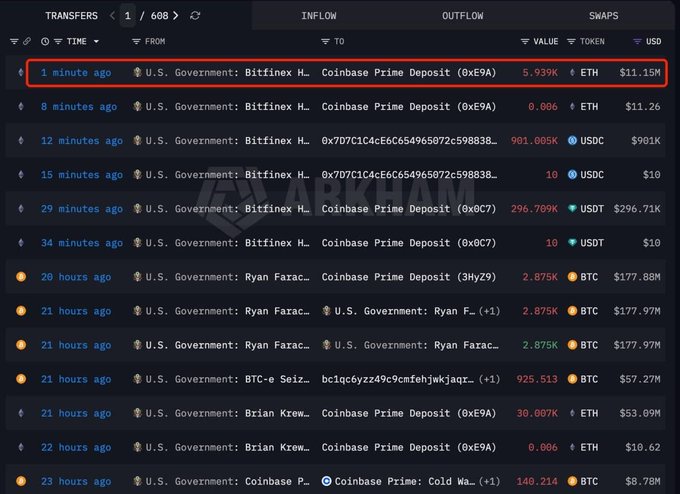Click USDT token icon in $296.71K row
This screenshot has width=680, height=494.
572,209
